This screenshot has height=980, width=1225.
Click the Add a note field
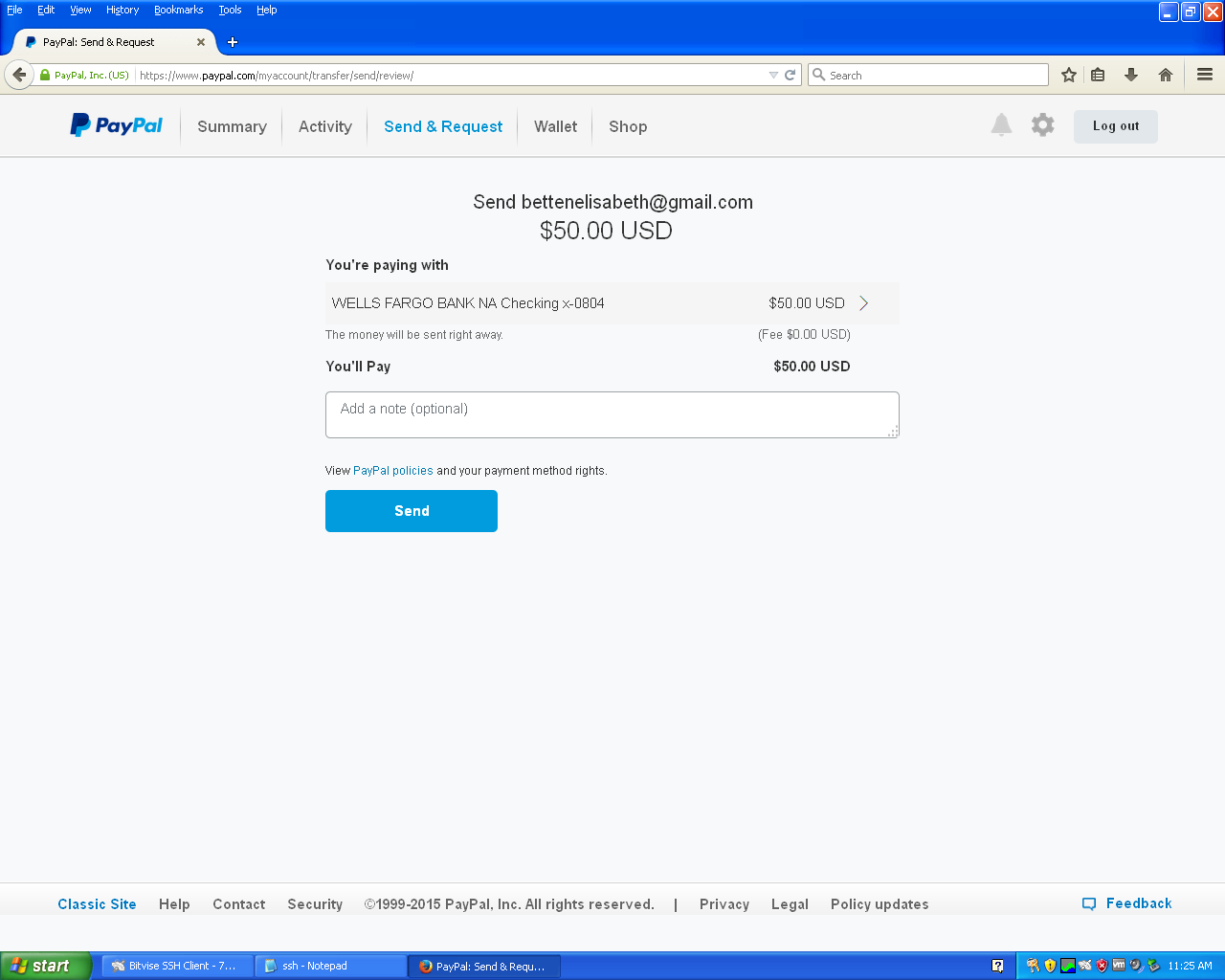click(612, 414)
